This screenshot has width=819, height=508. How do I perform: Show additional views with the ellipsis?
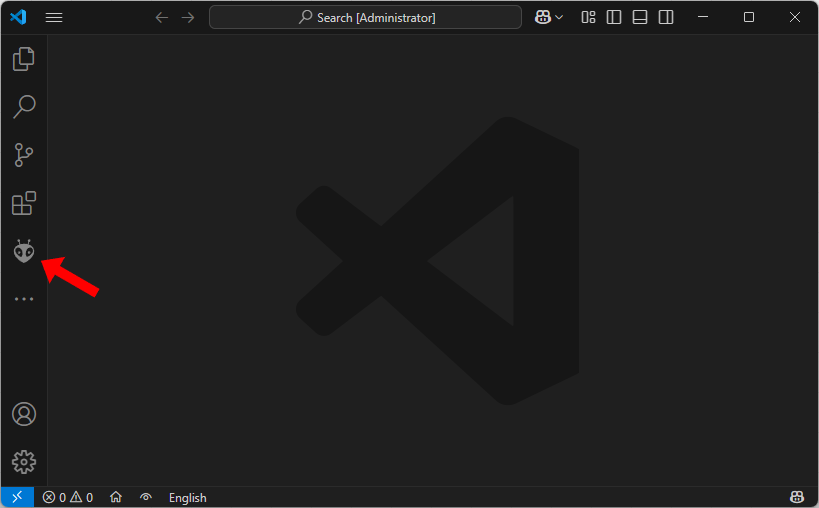coord(24,299)
